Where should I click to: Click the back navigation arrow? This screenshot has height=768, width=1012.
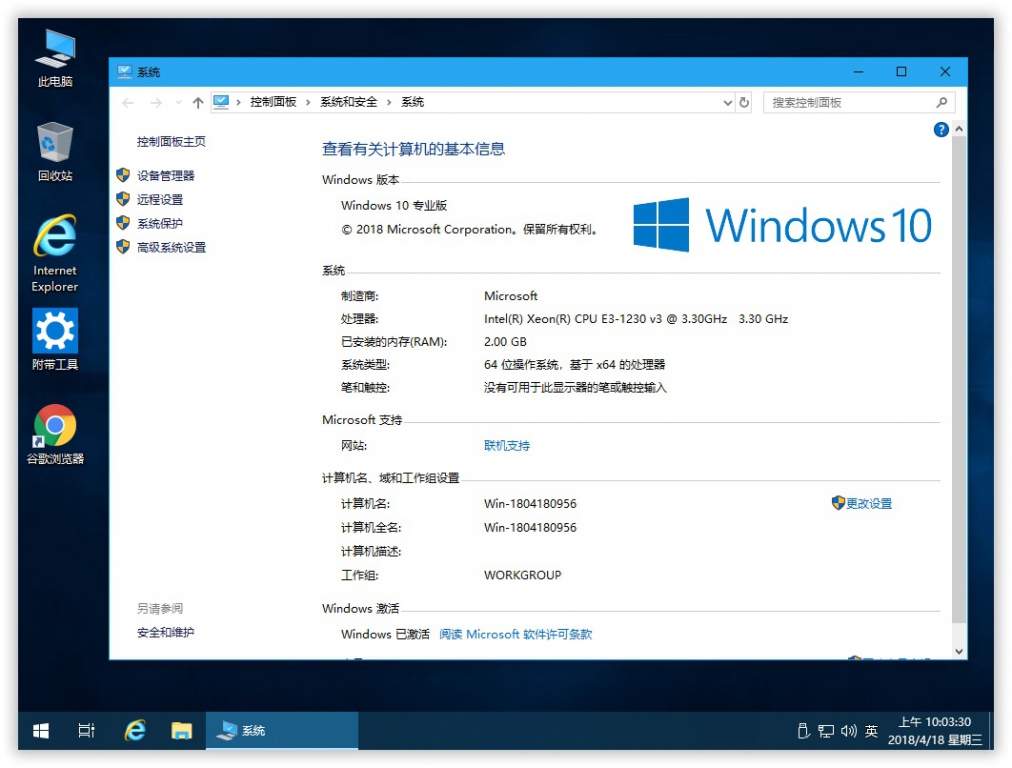128,103
